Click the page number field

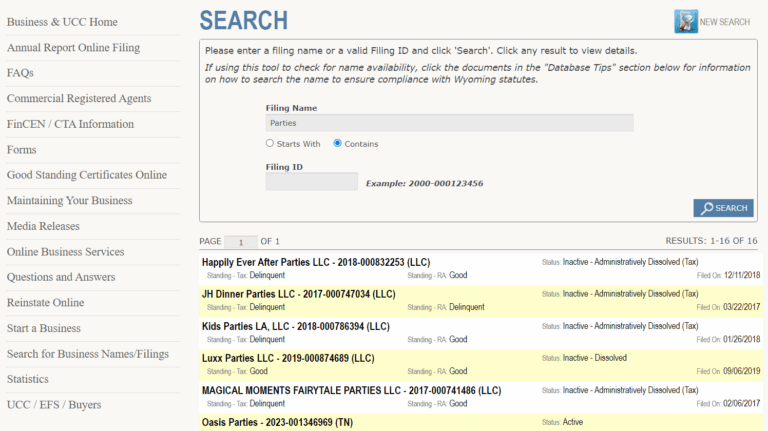(x=240, y=241)
